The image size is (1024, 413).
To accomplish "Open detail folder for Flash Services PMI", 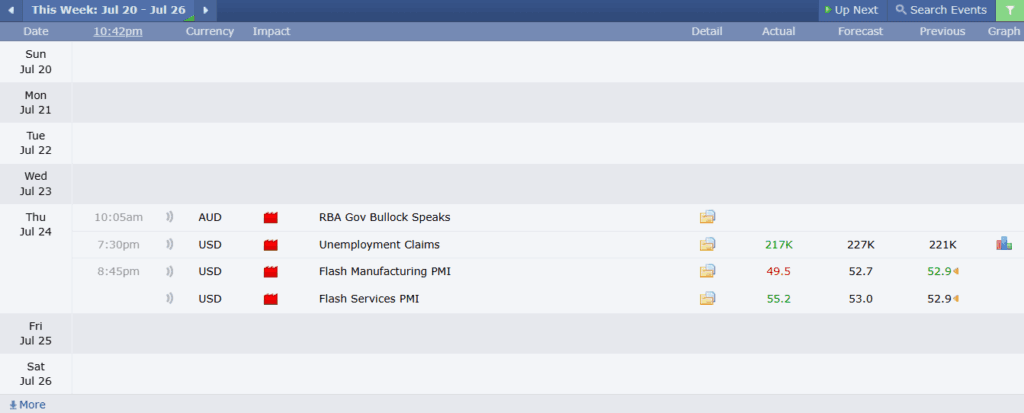I will point(708,298).
